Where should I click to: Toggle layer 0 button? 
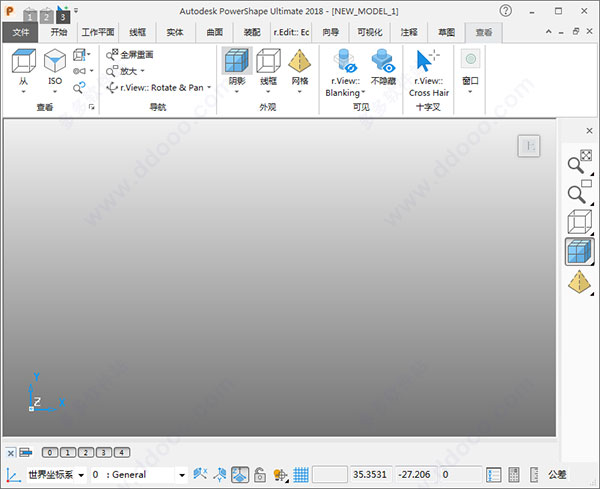pyautogui.click(x=50, y=453)
